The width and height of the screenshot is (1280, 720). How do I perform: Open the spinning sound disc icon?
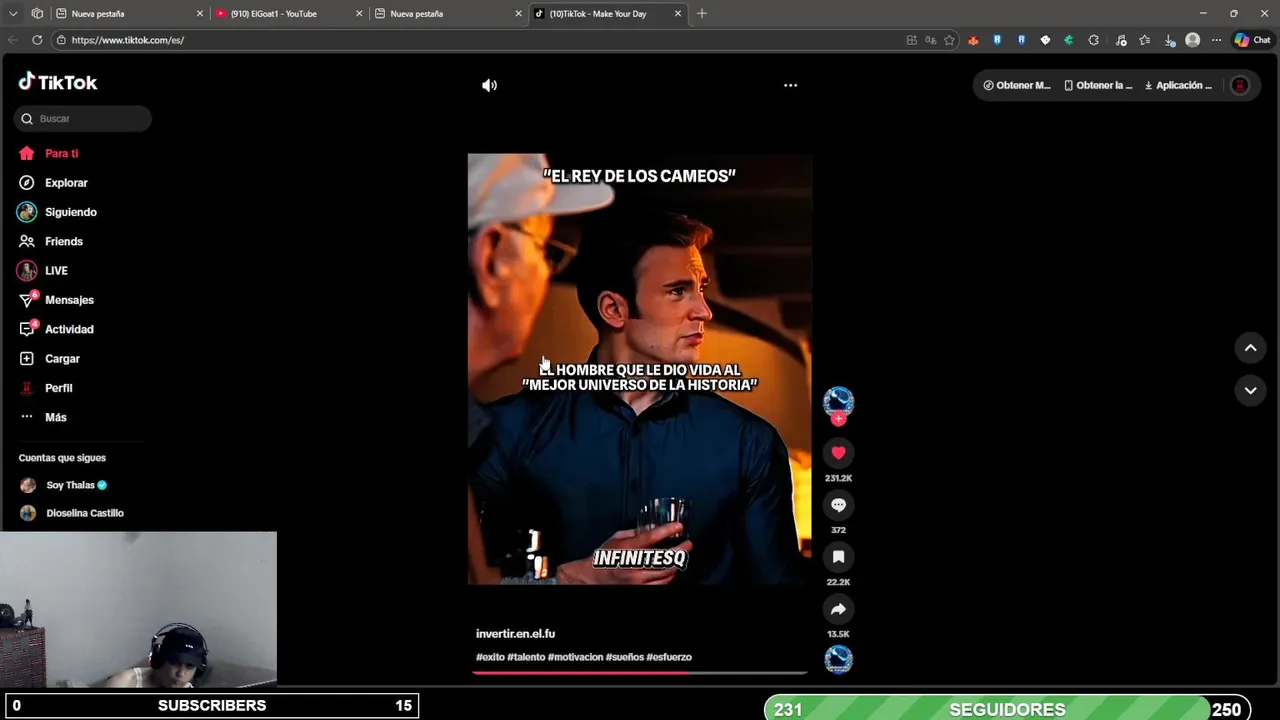click(x=838, y=659)
